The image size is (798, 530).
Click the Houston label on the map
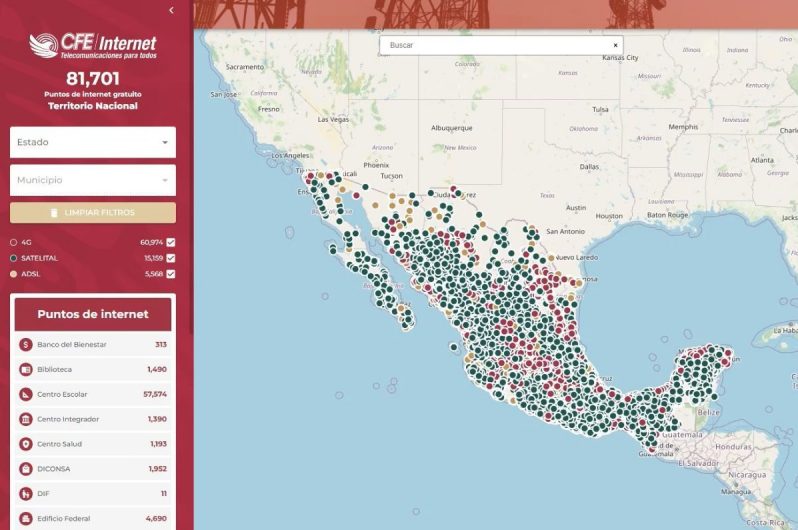609,216
